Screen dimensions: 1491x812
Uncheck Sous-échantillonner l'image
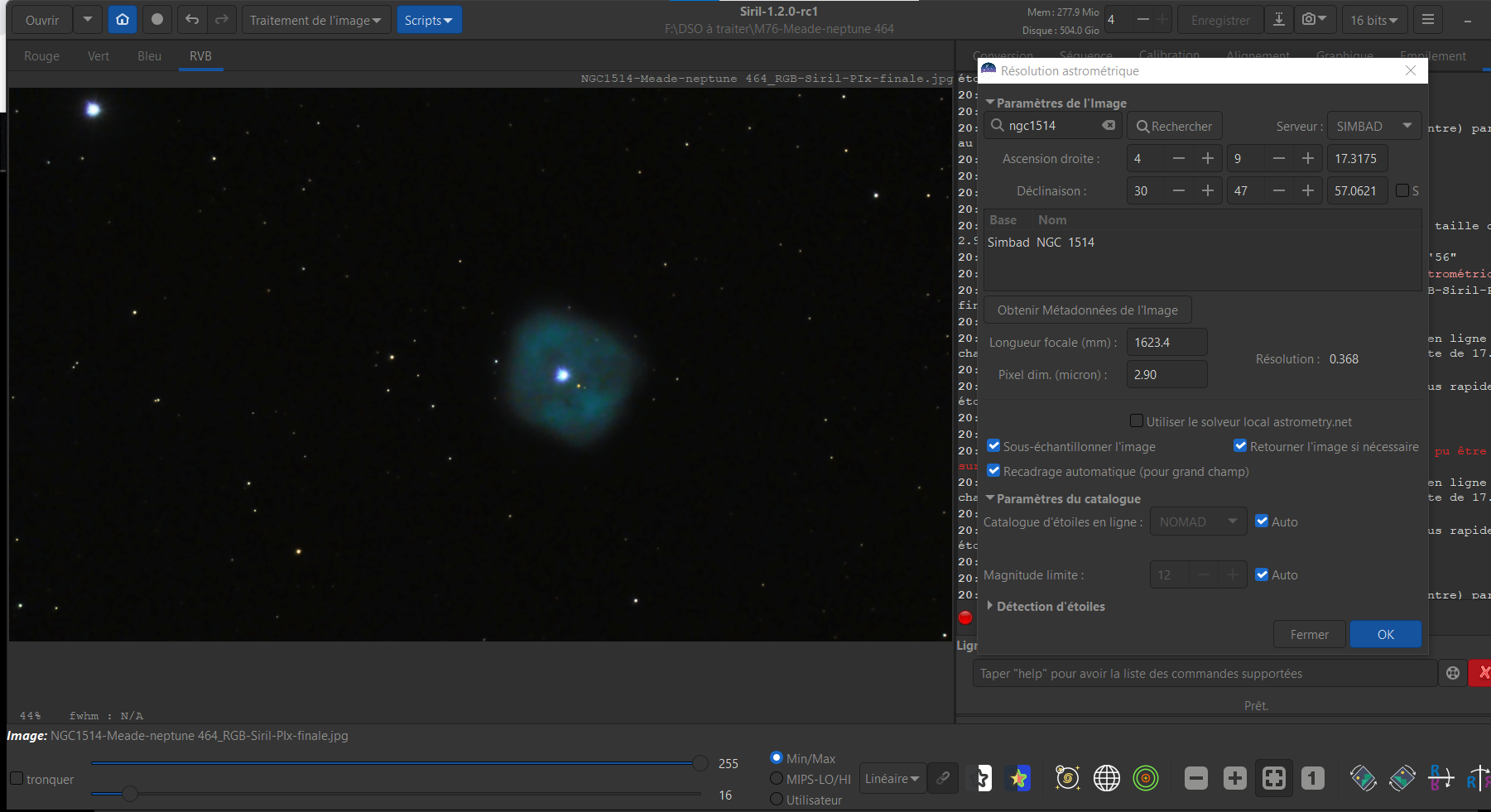point(993,446)
